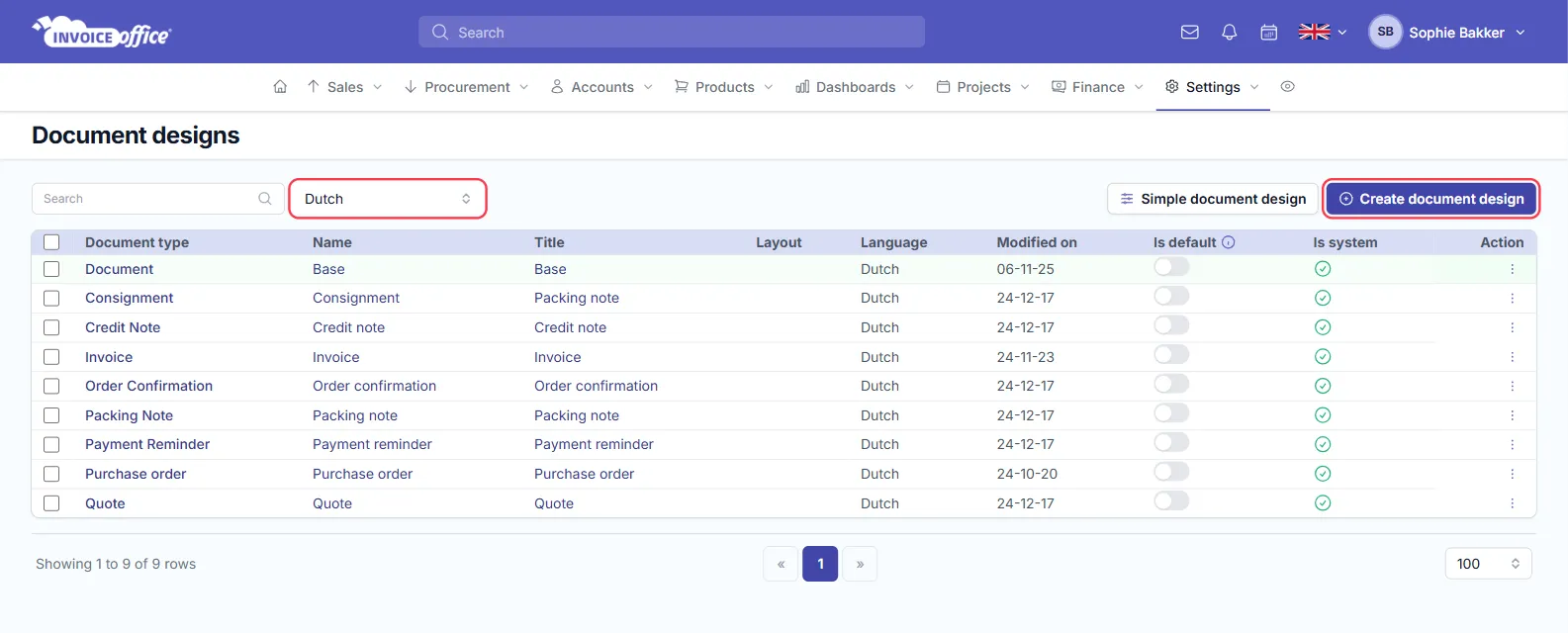Screen dimensions: 1568x633
Task: Expand the Accounts menu
Action: pos(601,87)
